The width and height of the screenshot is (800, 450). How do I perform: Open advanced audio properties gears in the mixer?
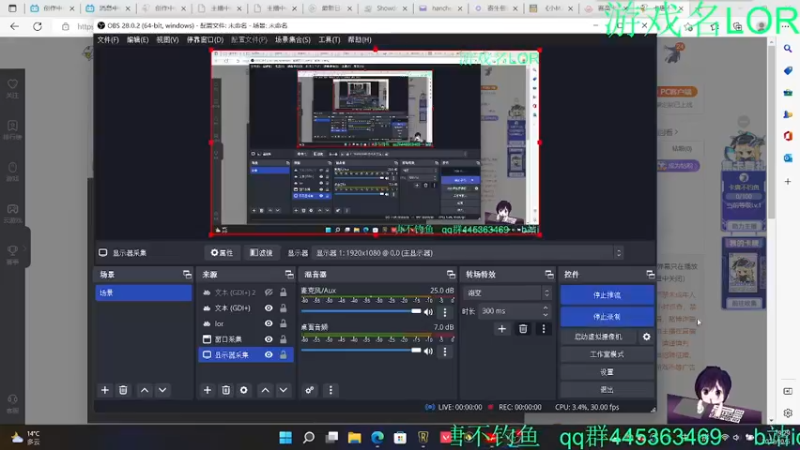309,390
